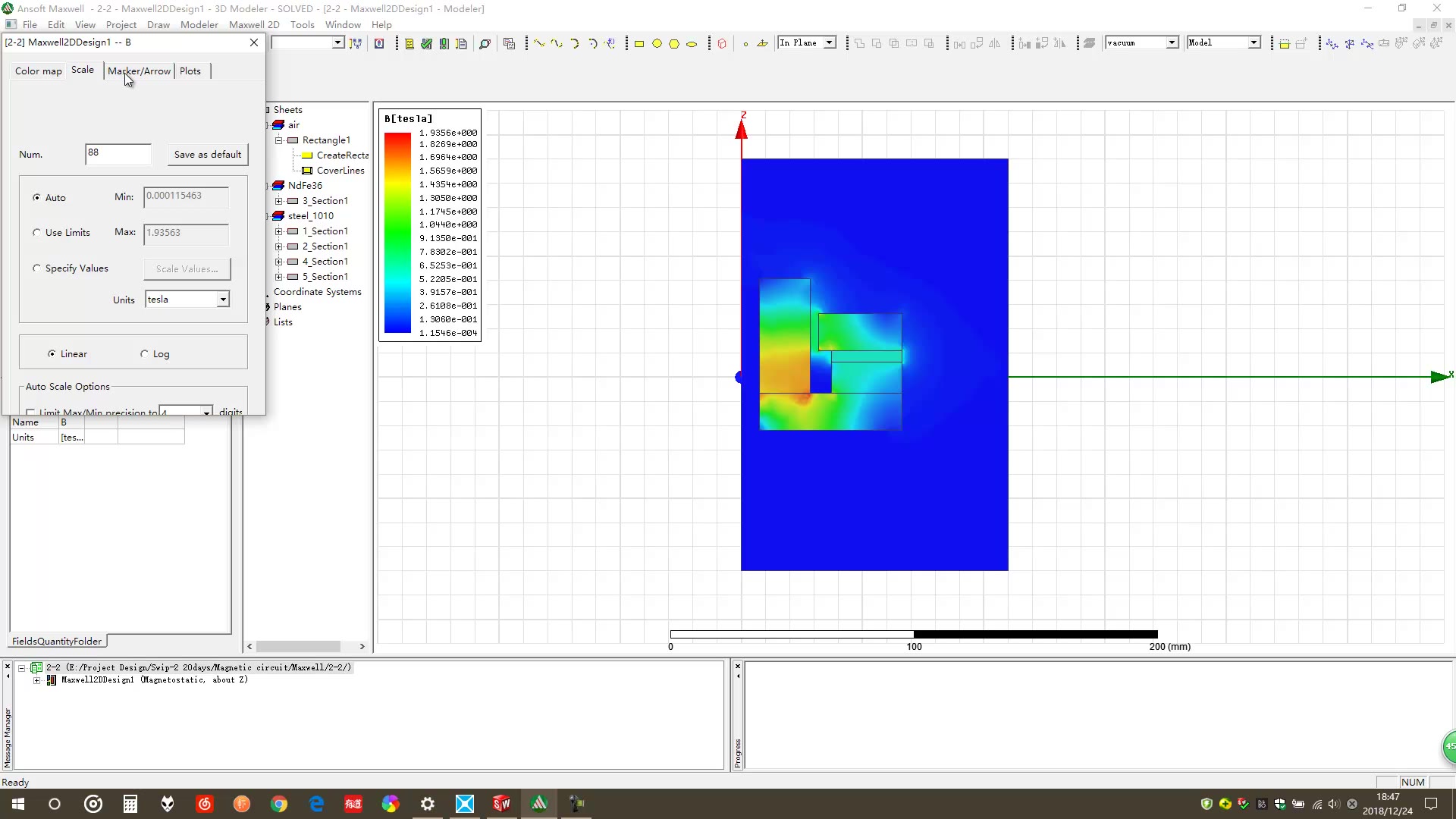Click the Draw point icon
This screenshot has width=1456, height=819.
coord(745,44)
